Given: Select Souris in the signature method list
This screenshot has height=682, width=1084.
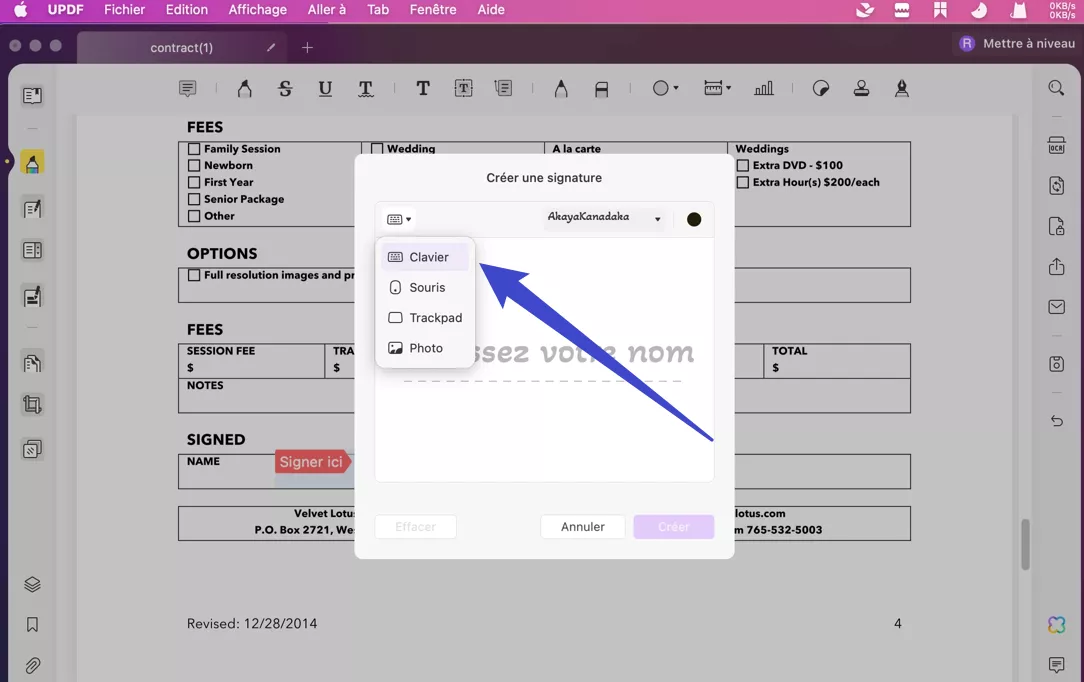Looking at the screenshot, I should [x=424, y=287].
